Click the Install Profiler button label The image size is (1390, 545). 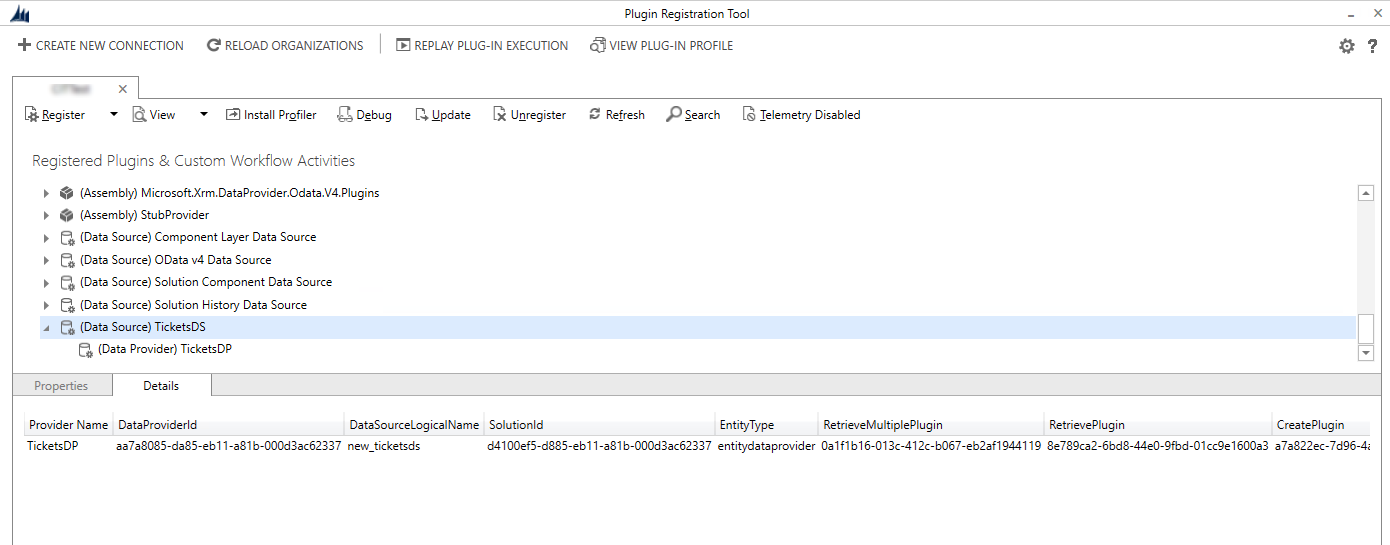pyautogui.click(x=280, y=115)
